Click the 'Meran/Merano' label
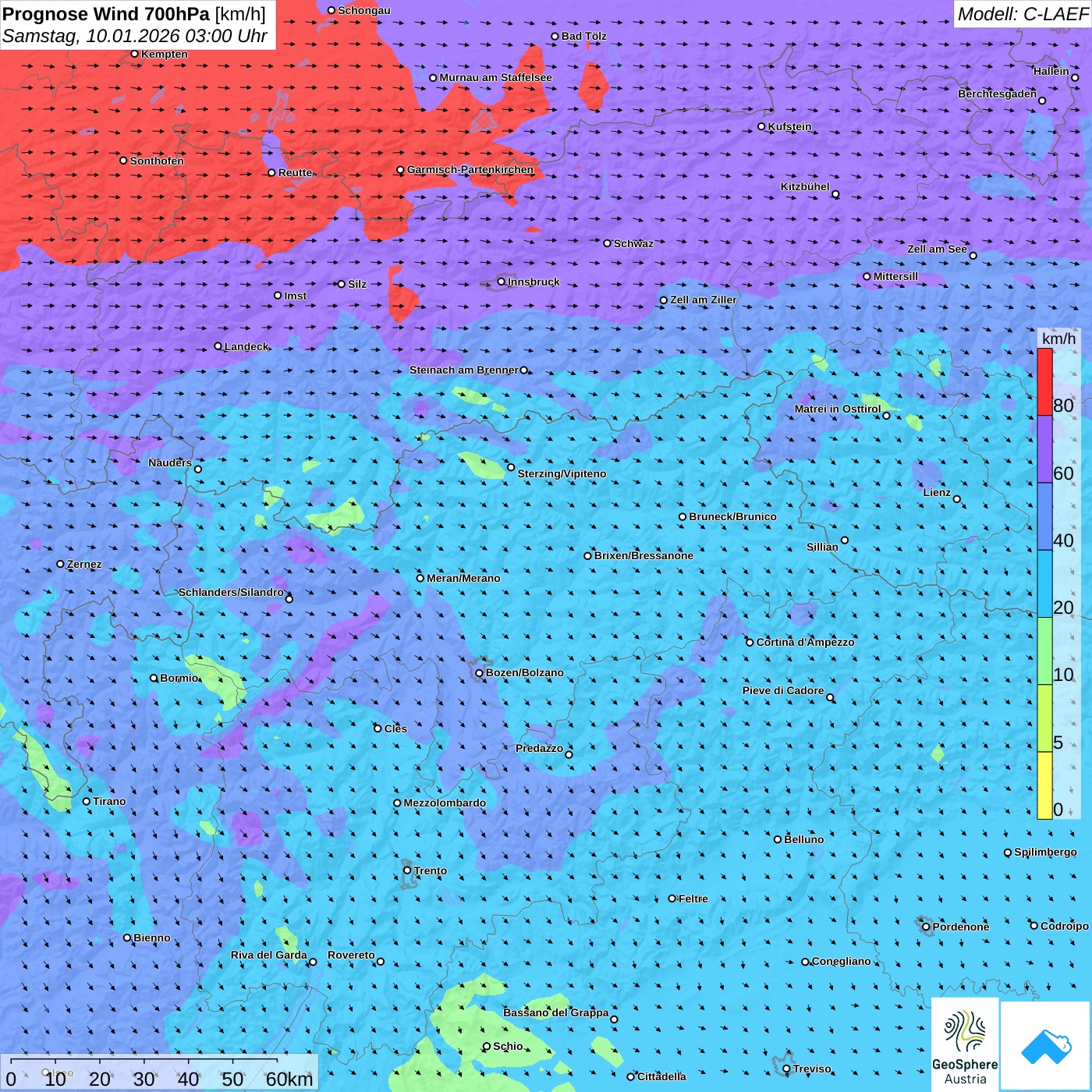The width and height of the screenshot is (1092, 1092). (463, 578)
